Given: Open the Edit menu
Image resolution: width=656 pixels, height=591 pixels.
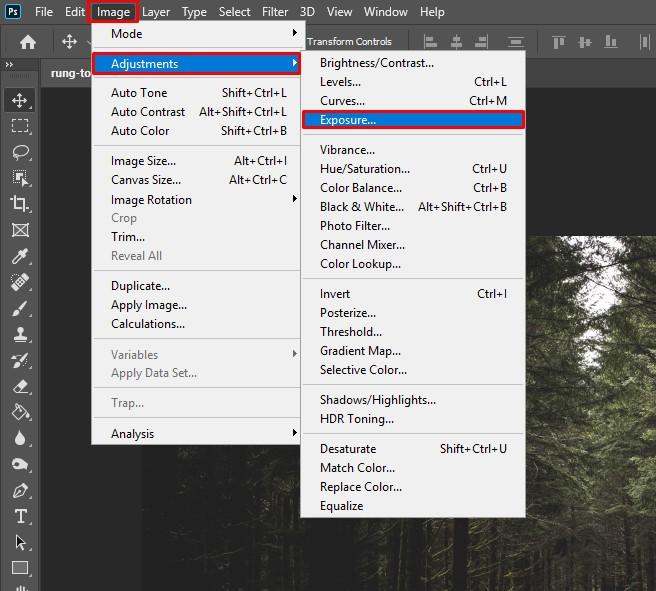Looking at the screenshot, I should click(x=75, y=12).
